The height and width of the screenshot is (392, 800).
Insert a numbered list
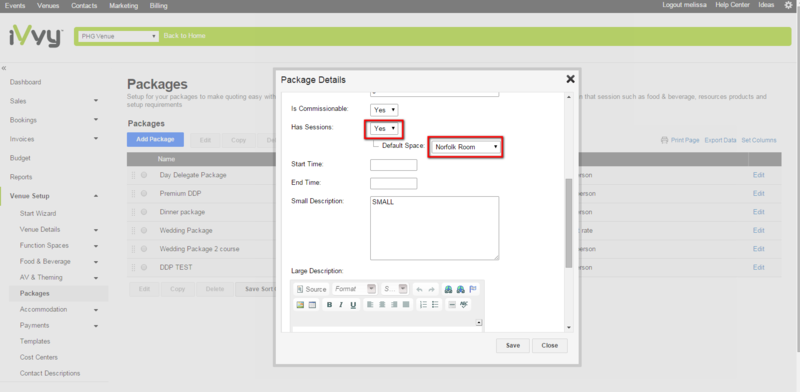pos(423,305)
